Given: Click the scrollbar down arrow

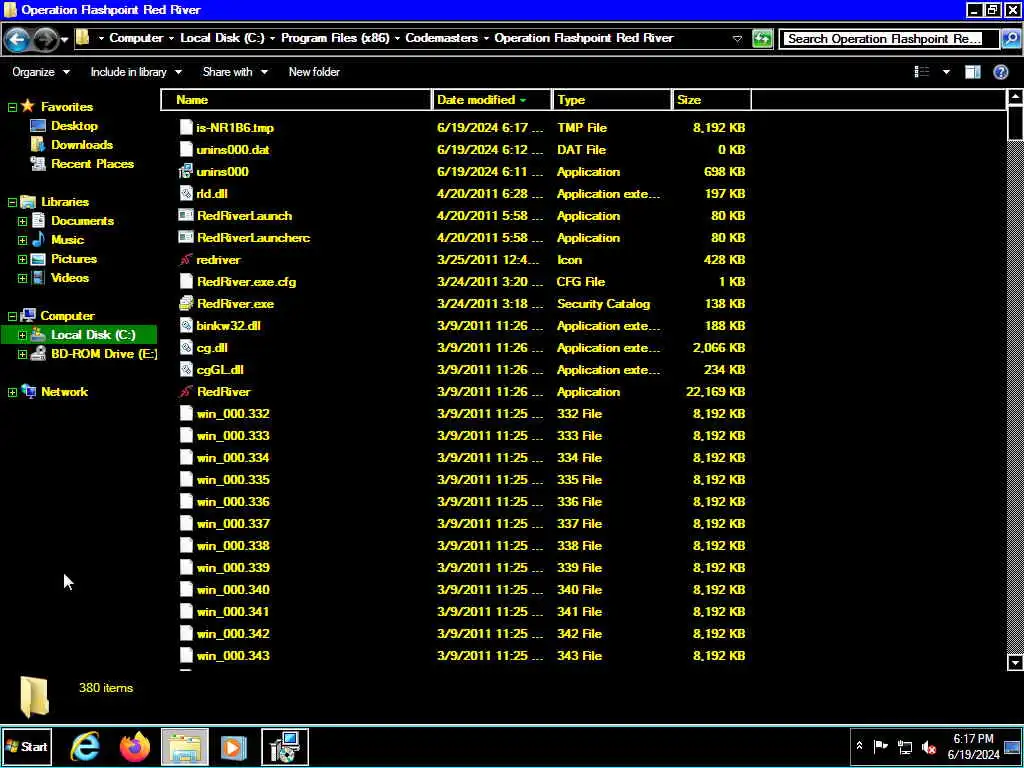Looking at the screenshot, I should (x=1015, y=663).
